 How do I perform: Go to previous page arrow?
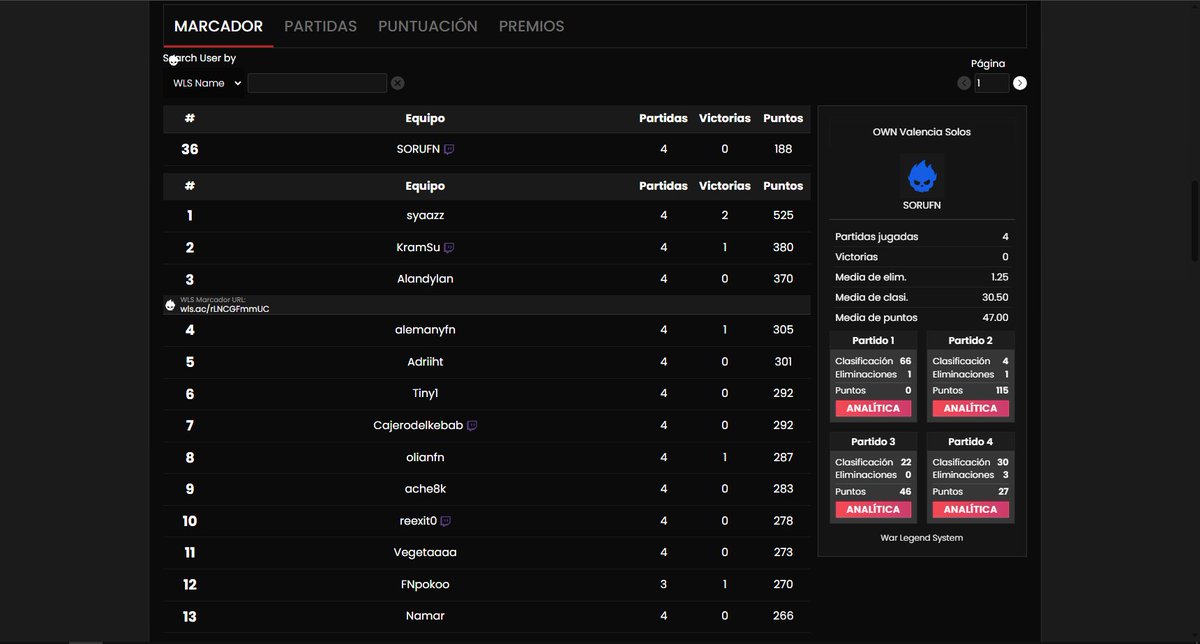click(x=964, y=83)
